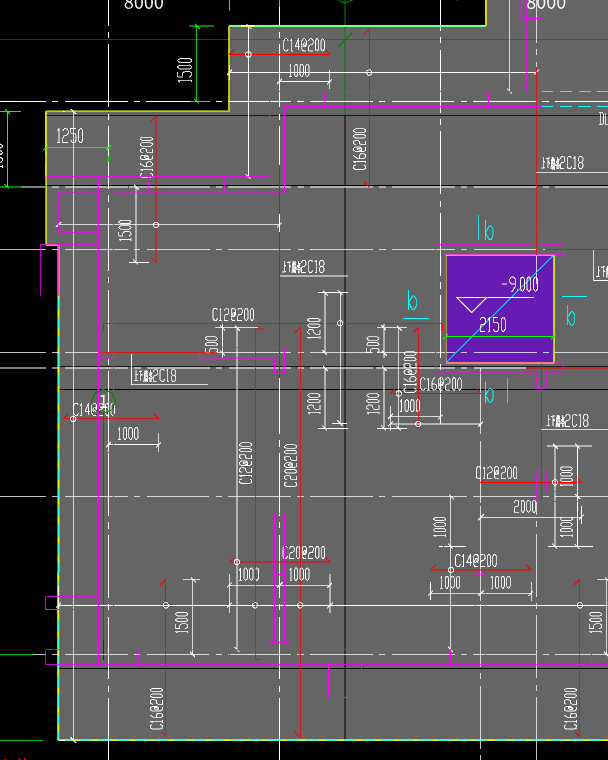Click the "-9.000" elevation text
Image resolution: width=608 pixels, height=760 pixels.
click(x=520, y=284)
